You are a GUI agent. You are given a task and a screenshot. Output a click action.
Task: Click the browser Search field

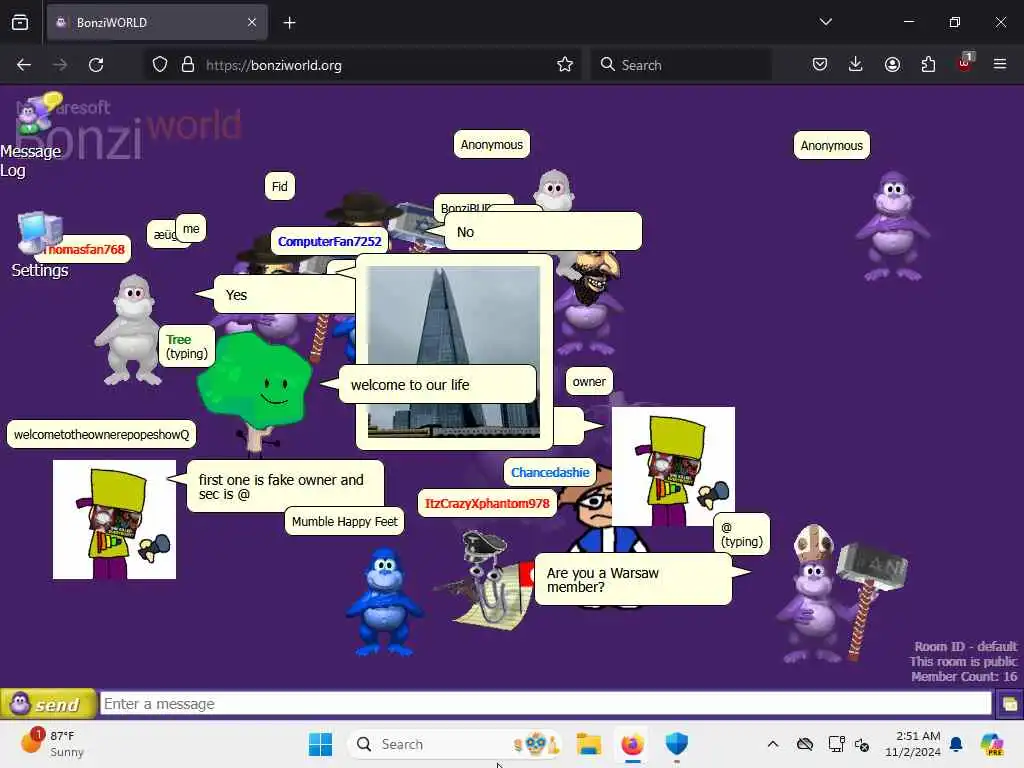[681, 65]
